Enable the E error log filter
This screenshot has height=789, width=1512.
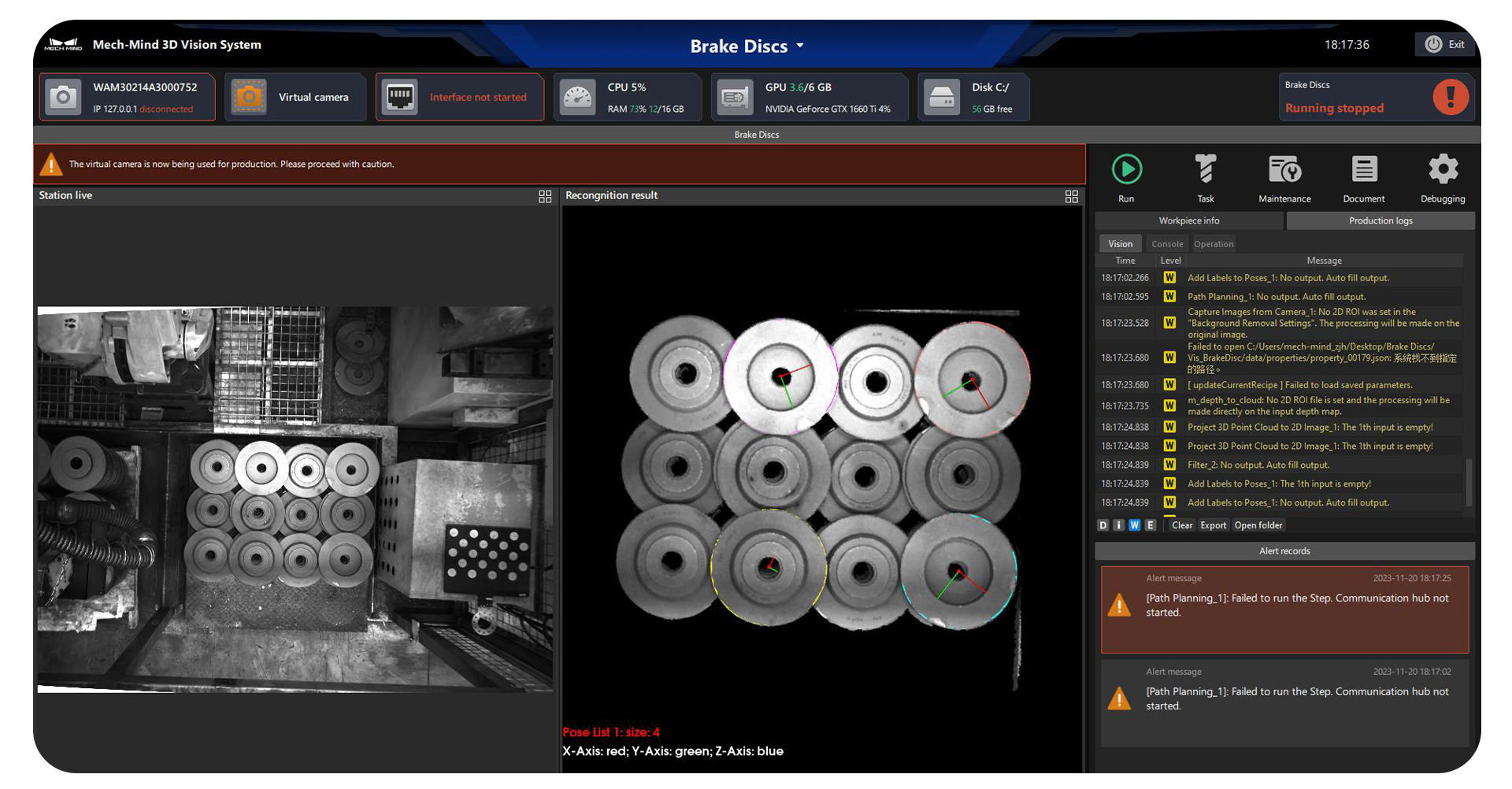pyautogui.click(x=1150, y=524)
